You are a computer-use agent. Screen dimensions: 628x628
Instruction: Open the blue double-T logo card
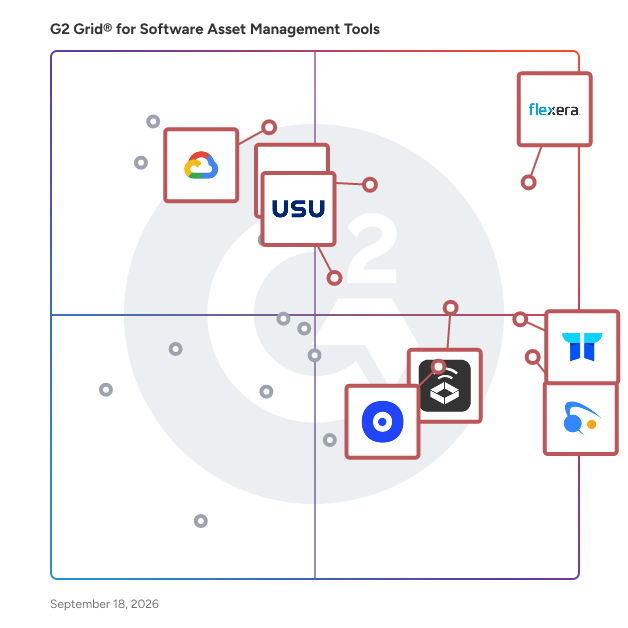point(582,346)
